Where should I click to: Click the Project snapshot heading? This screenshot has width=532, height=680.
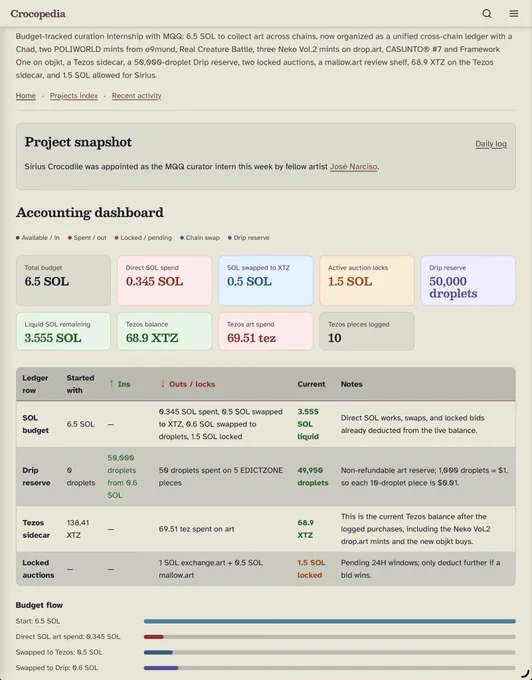point(78,142)
